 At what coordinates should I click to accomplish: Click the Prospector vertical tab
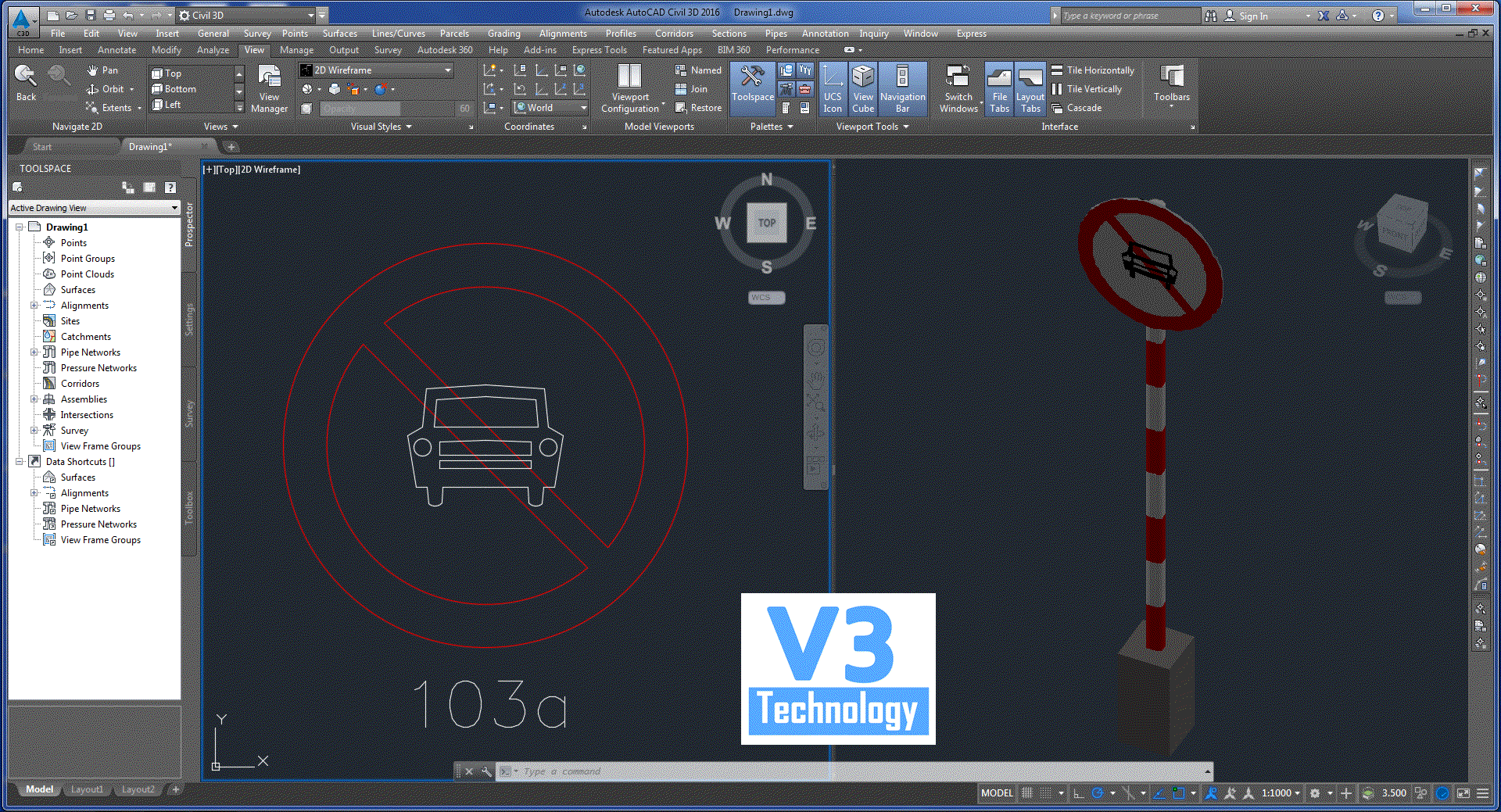(188, 224)
